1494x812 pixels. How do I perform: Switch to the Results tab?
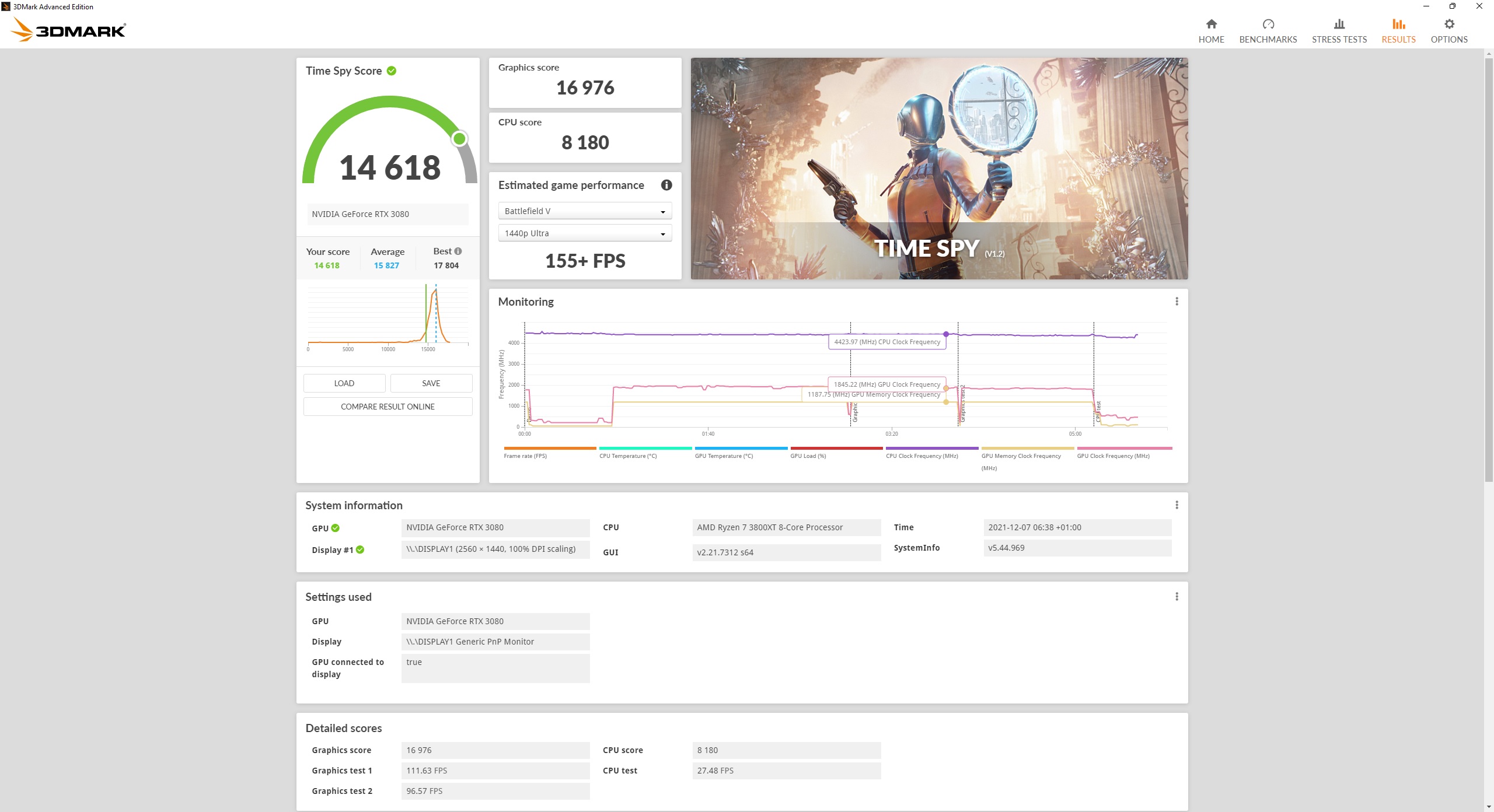1398,30
